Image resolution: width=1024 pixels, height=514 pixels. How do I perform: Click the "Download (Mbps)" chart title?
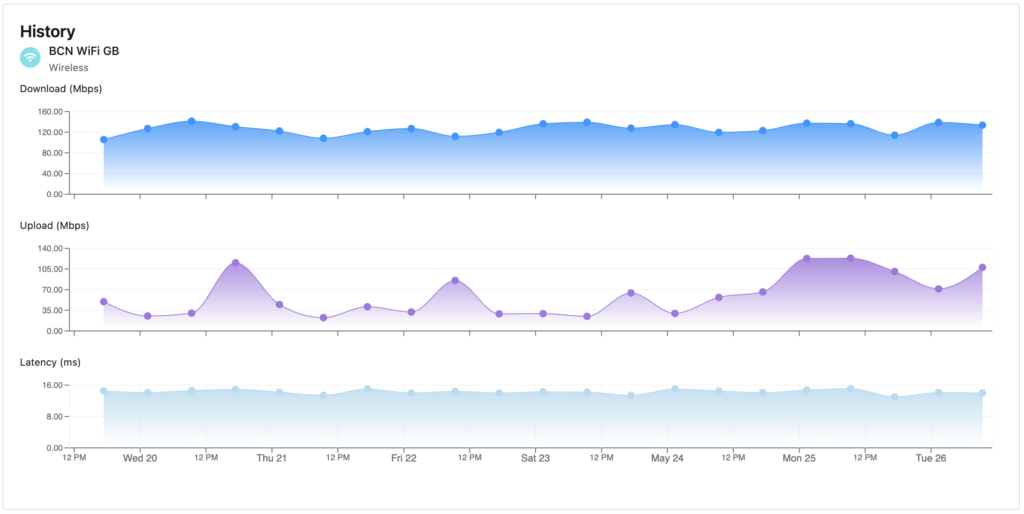pyautogui.click(x=61, y=88)
